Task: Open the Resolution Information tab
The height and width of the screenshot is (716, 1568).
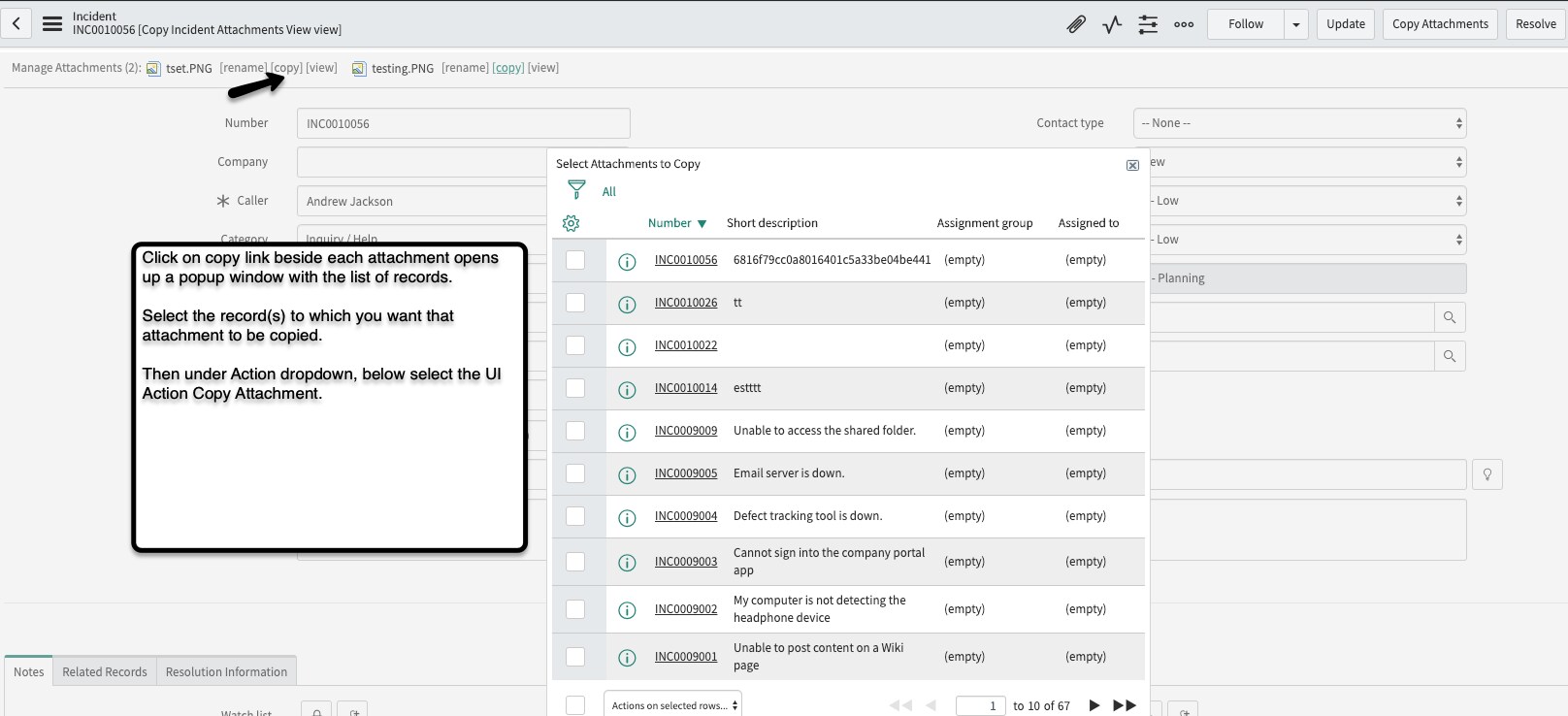Action: tap(226, 671)
